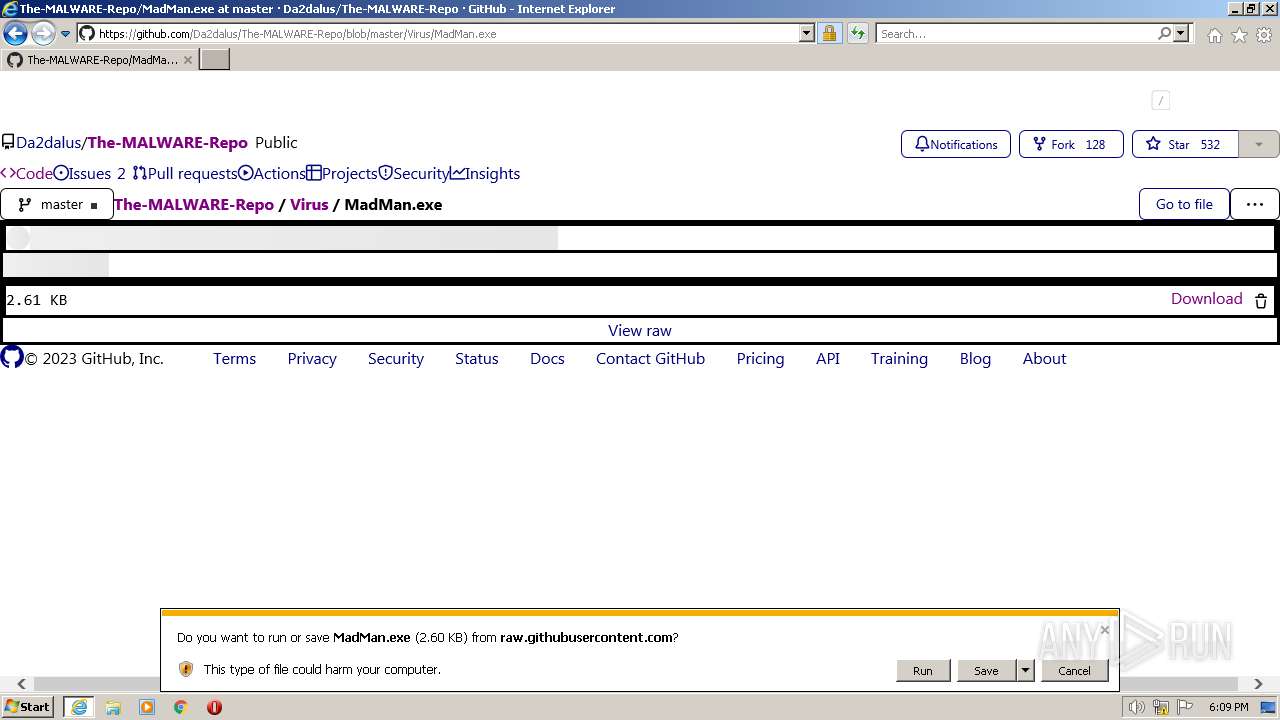
Task: Open the Windows Start menu
Action: point(28,707)
